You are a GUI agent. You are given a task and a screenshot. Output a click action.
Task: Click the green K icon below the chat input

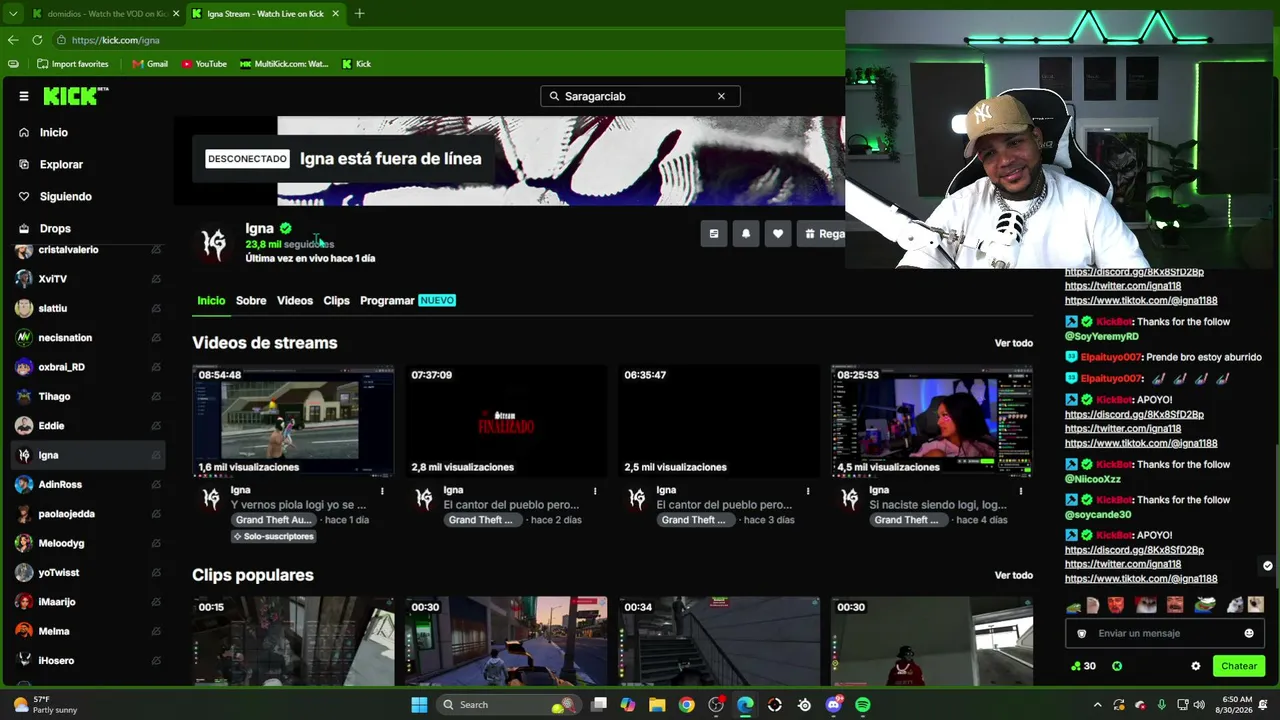tap(1117, 666)
